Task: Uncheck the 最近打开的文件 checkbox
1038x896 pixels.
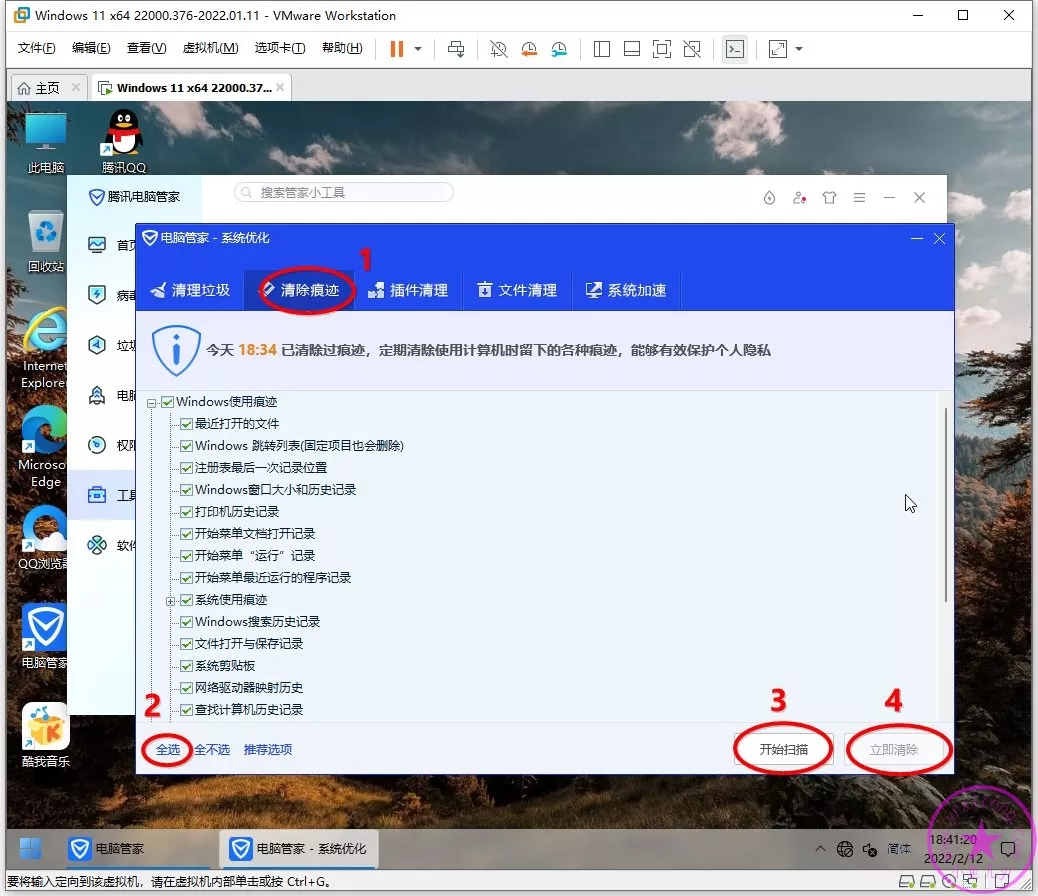Action: 187,424
